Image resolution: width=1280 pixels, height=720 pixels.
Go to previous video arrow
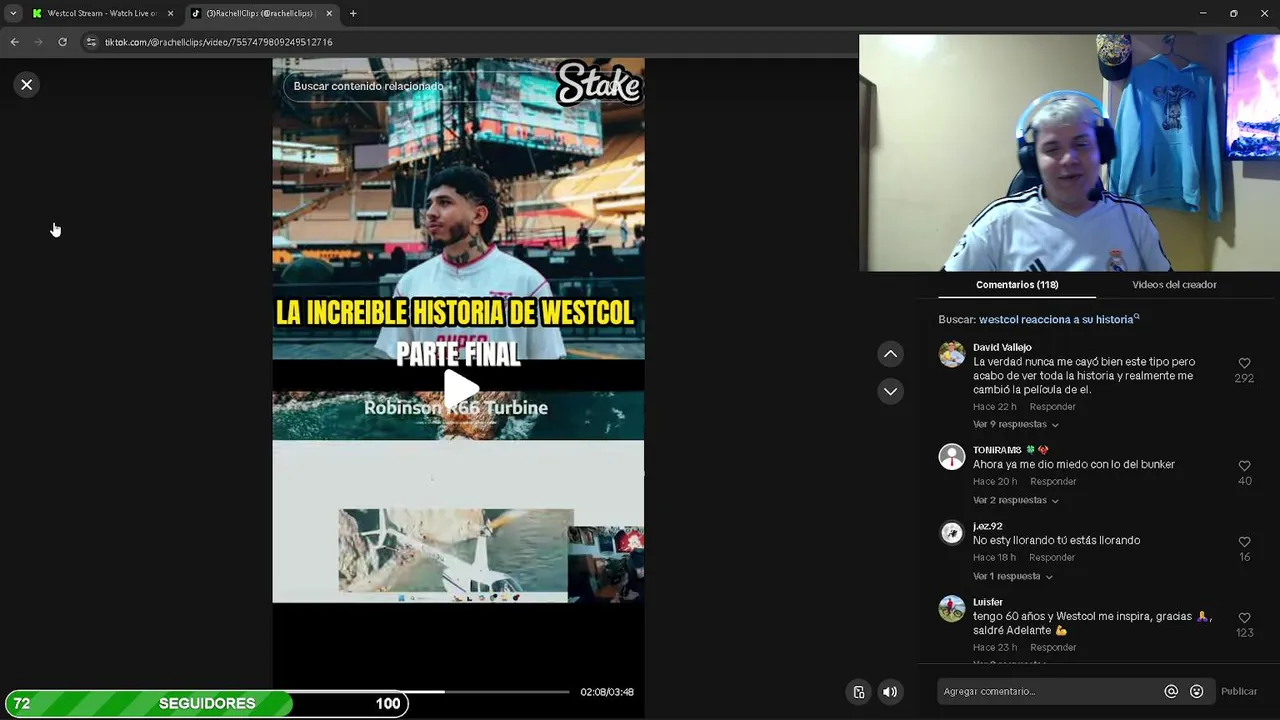coord(890,354)
